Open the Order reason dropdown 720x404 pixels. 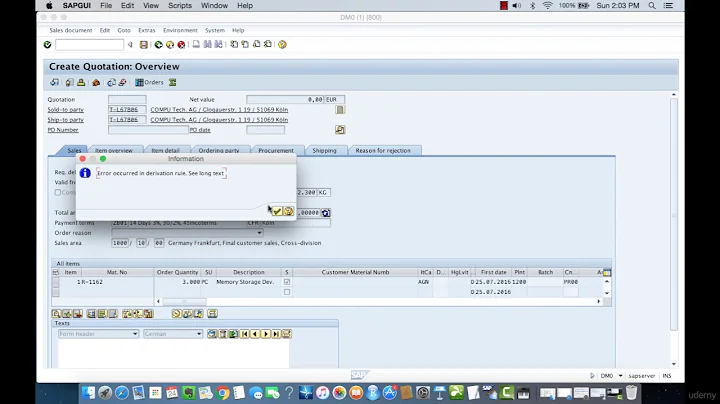click(259, 233)
